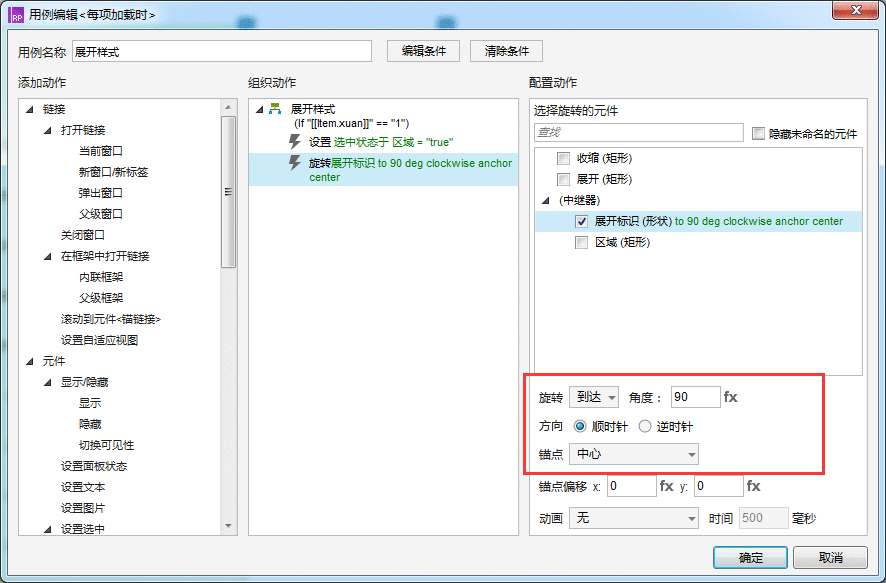Collapse the 链接 tree group

[x=29, y=109]
